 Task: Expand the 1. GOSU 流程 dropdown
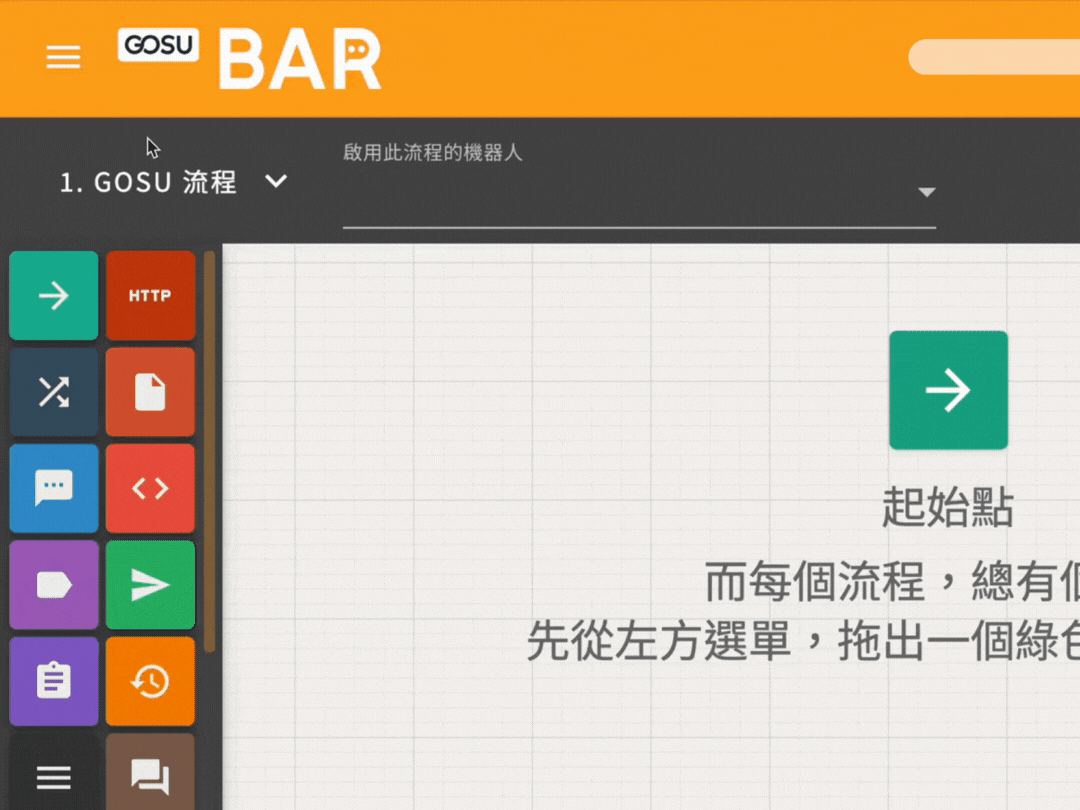148,182
